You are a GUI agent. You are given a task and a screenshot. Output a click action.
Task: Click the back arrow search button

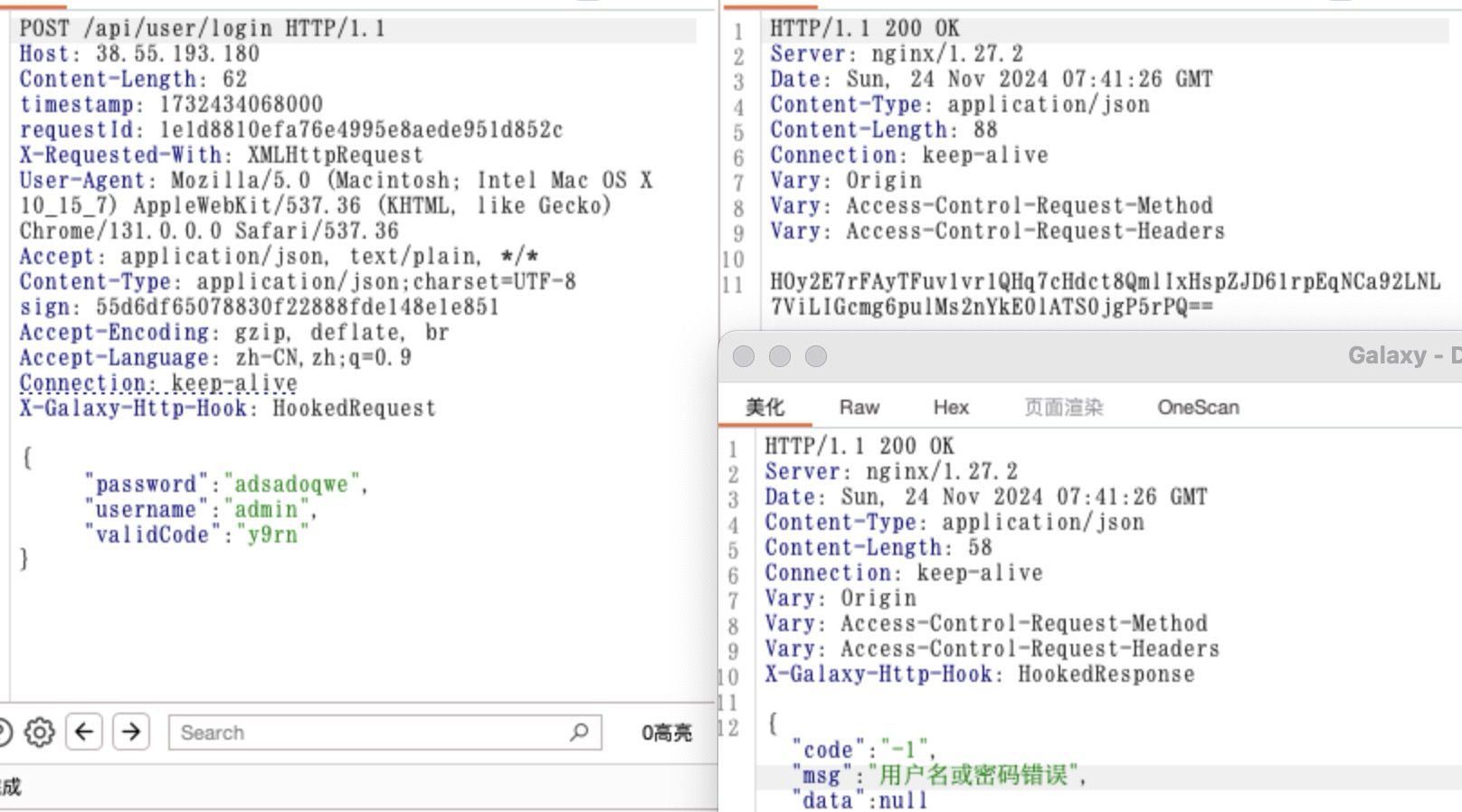pyautogui.click(x=84, y=732)
